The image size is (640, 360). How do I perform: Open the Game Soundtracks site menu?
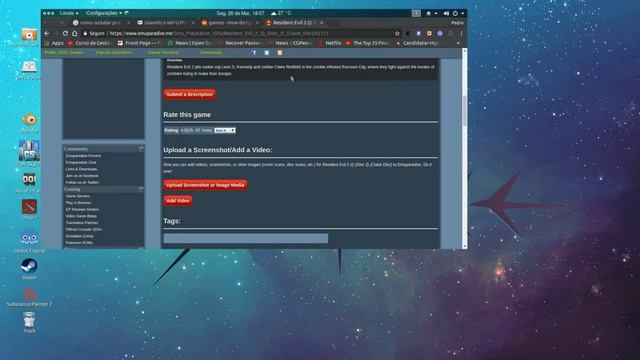click(163, 53)
